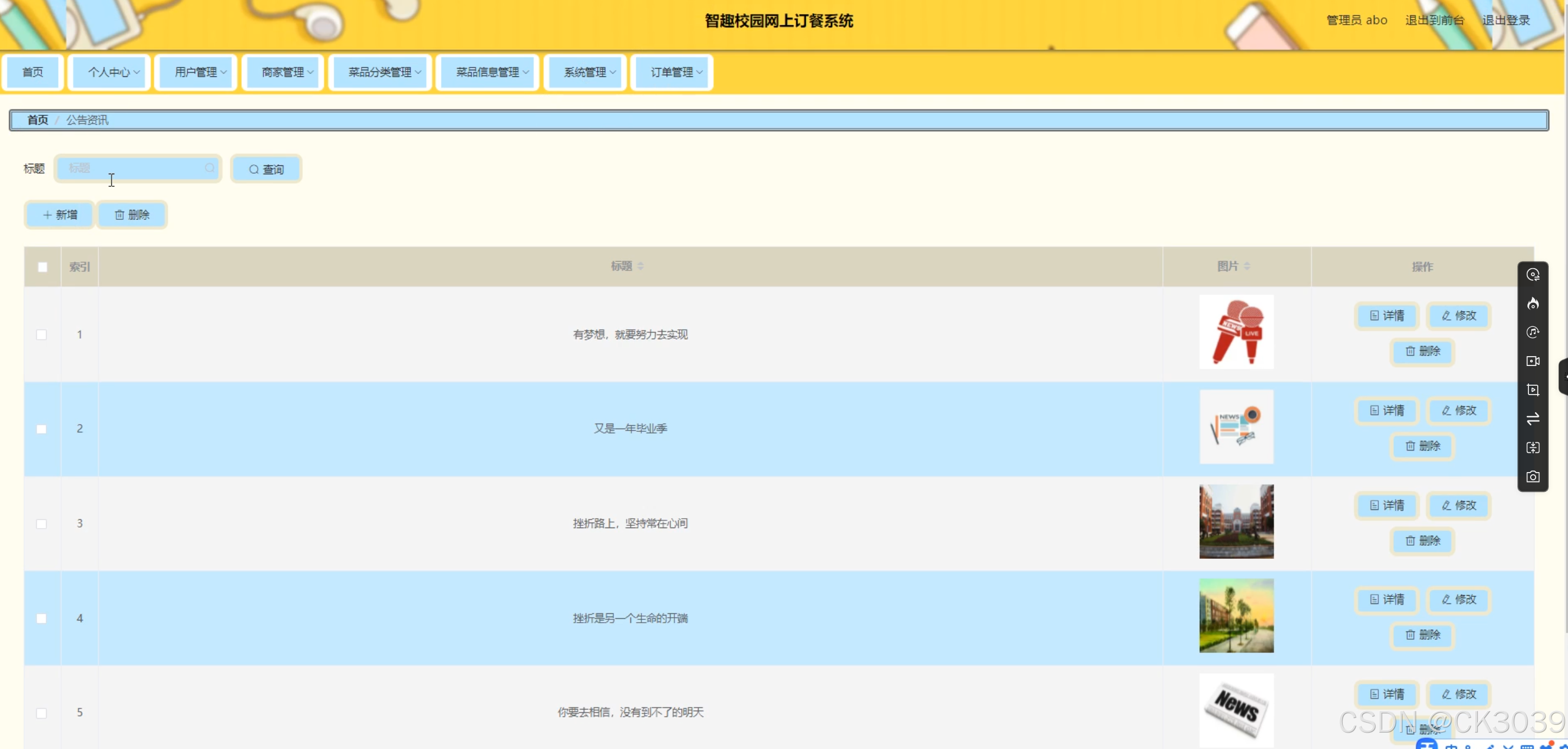Select the checkbox for row 3
Image resolution: width=1568 pixels, height=749 pixels.
(41, 524)
